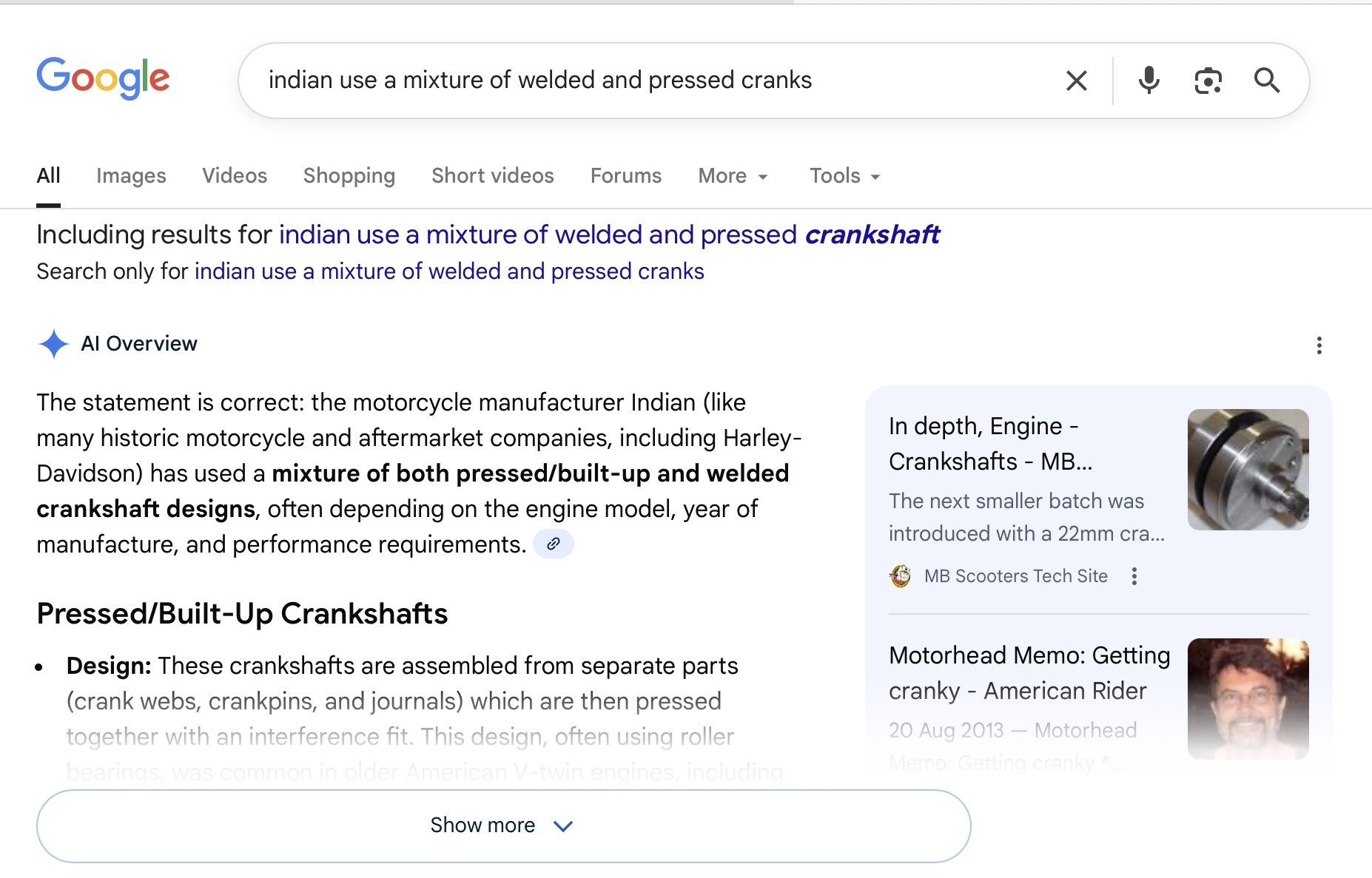This screenshot has height=878, width=1372.
Task: Click the Google logo
Action: [103, 78]
